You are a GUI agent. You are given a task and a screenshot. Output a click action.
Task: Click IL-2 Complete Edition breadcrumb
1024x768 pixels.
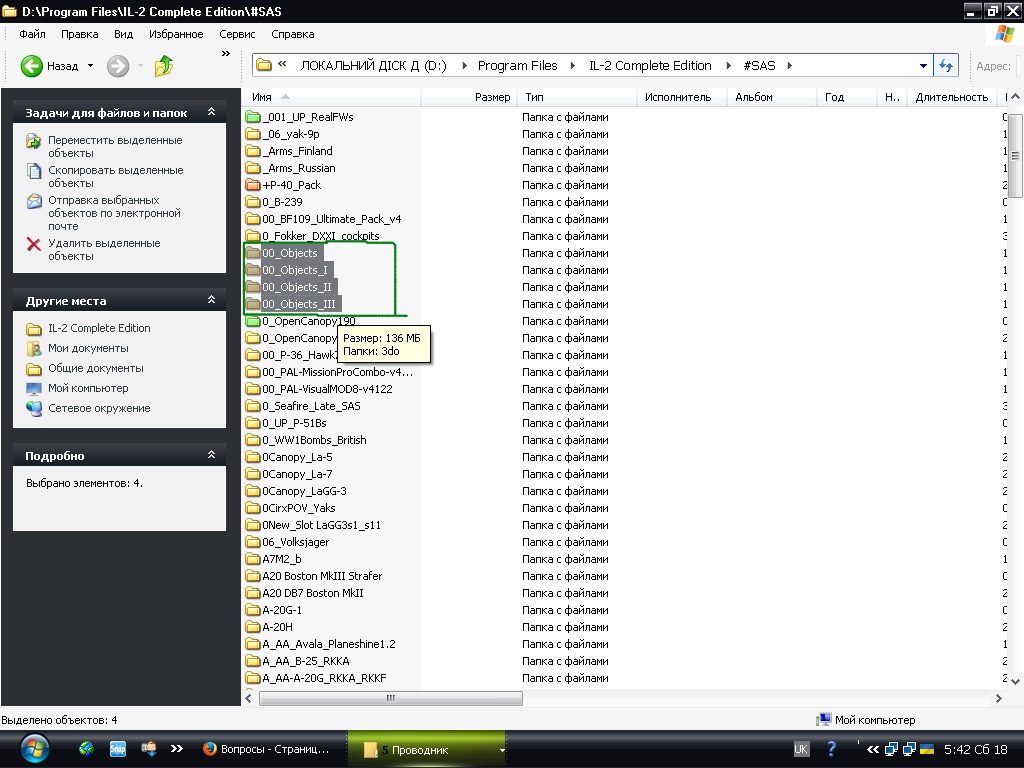coord(650,65)
